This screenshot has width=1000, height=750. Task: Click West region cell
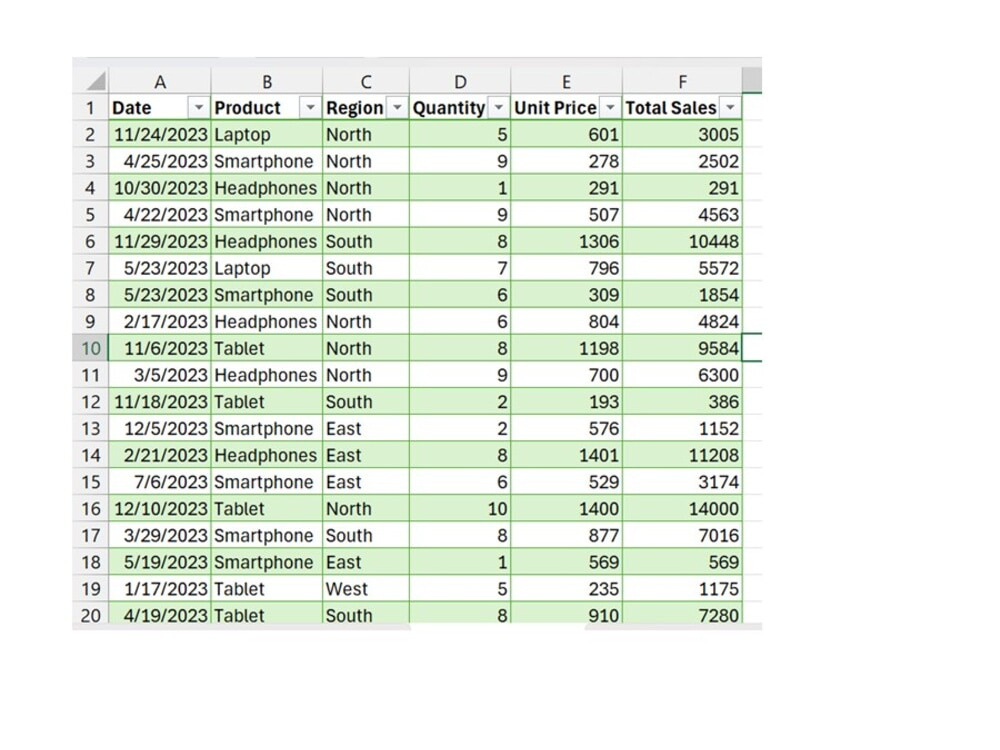366,589
